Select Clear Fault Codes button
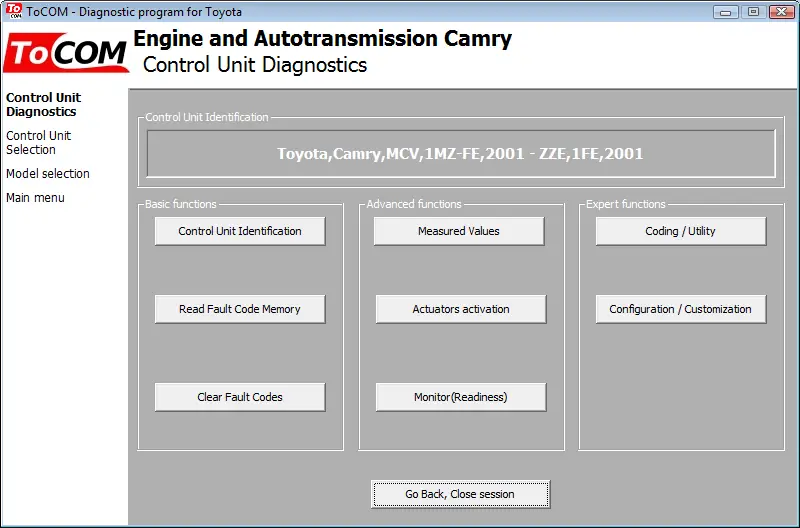800x528 pixels. [240, 397]
